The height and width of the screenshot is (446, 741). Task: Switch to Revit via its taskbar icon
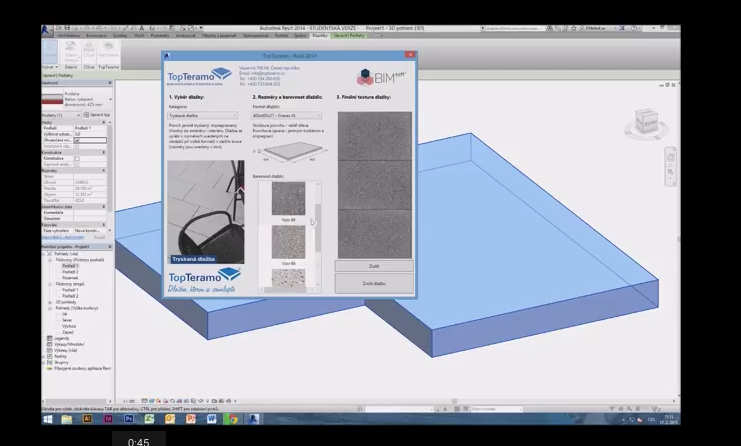pyautogui.click(x=254, y=419)
